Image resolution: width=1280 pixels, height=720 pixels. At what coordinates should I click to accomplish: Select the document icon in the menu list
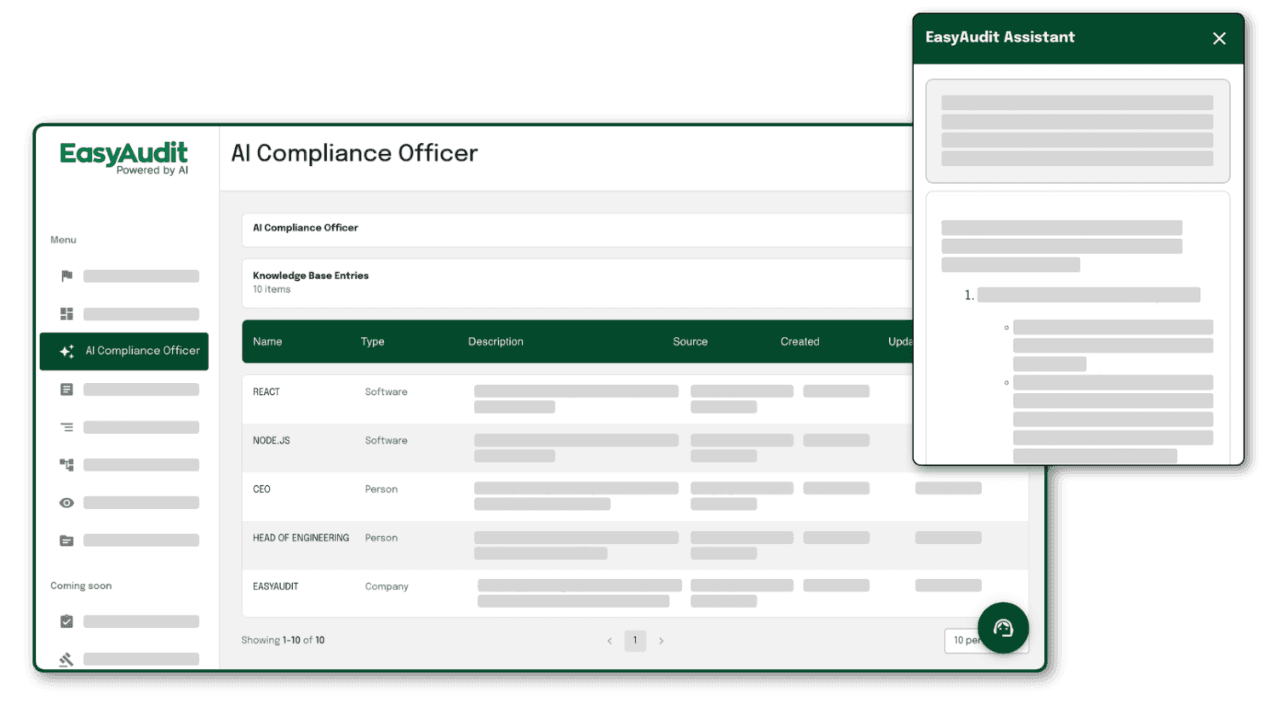tap(66, 389)
